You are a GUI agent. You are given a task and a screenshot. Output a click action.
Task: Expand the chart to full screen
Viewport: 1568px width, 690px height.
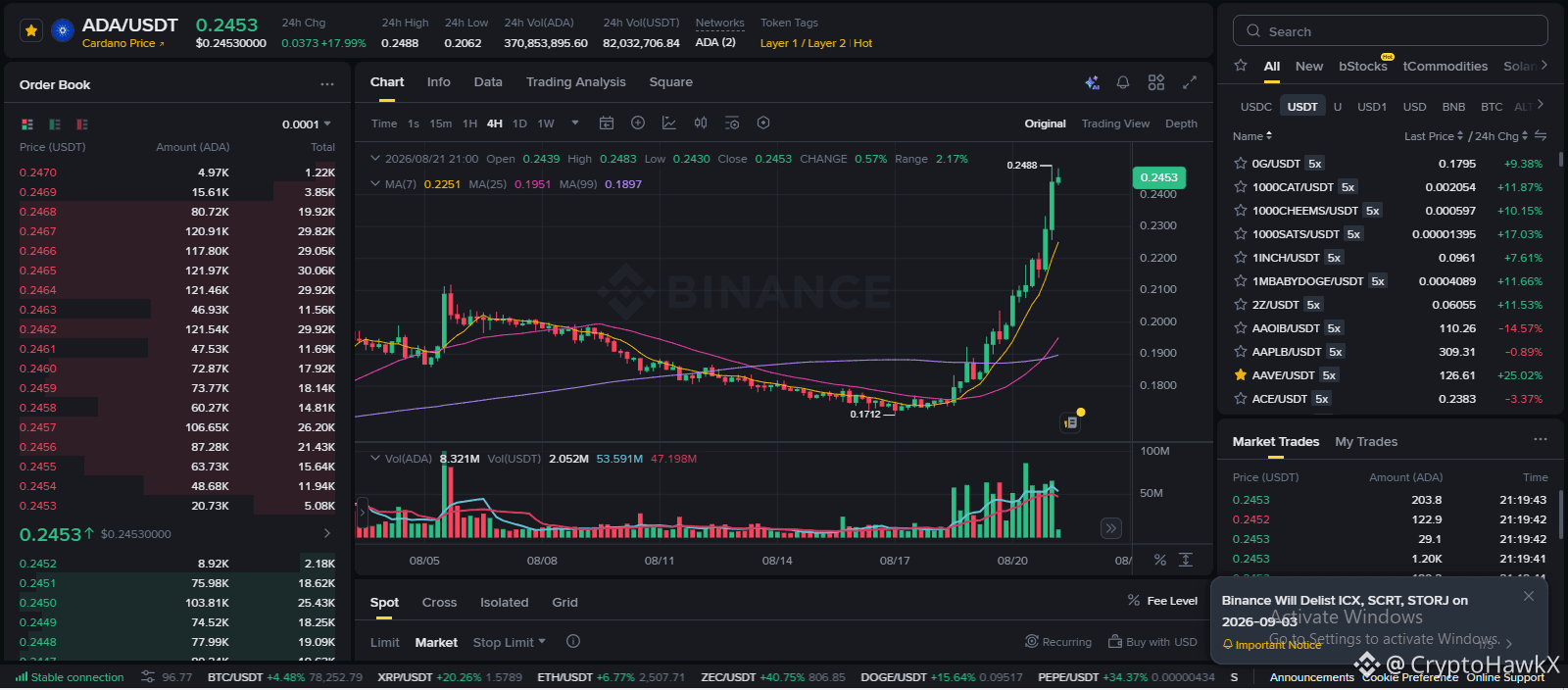pyautogui.click(x=1190, y=83)
